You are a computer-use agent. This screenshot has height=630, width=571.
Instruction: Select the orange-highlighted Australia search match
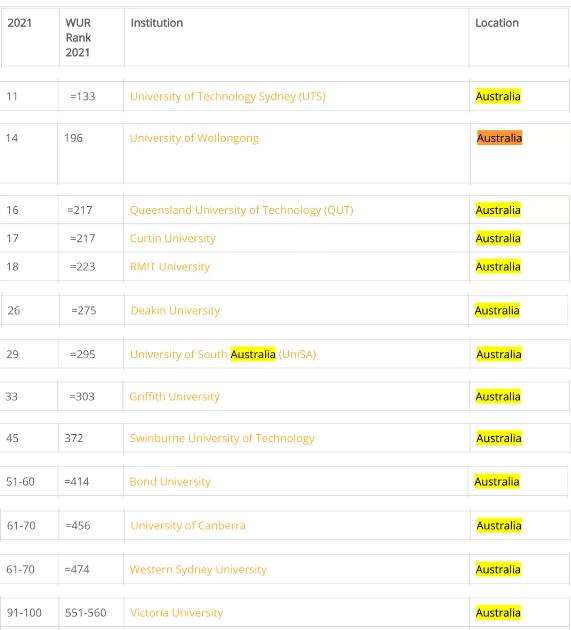coord(499,138)
